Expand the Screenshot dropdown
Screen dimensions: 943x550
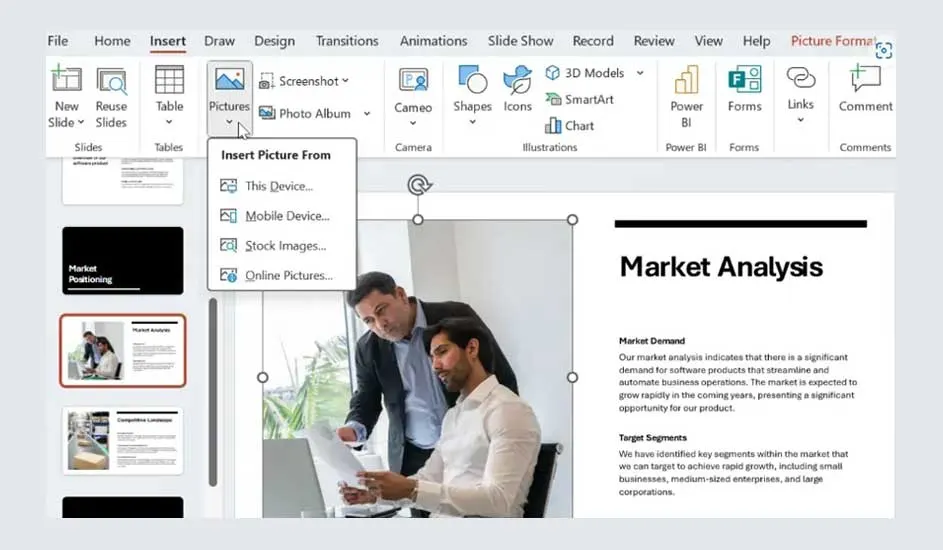(346, 81)
